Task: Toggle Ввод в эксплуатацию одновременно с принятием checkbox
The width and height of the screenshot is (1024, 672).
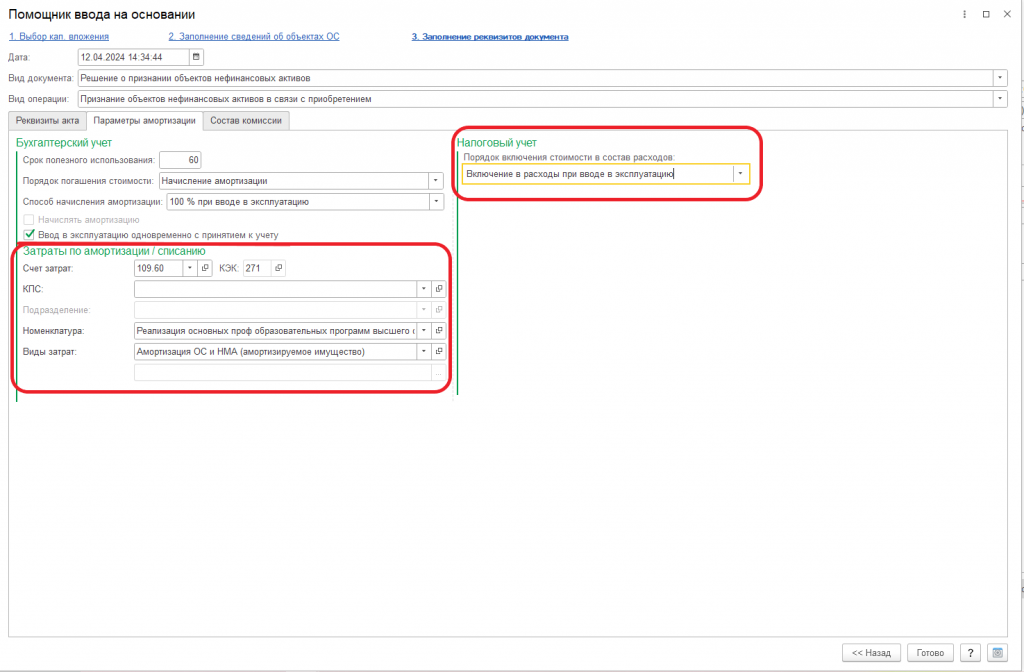Action: point(29,234)
